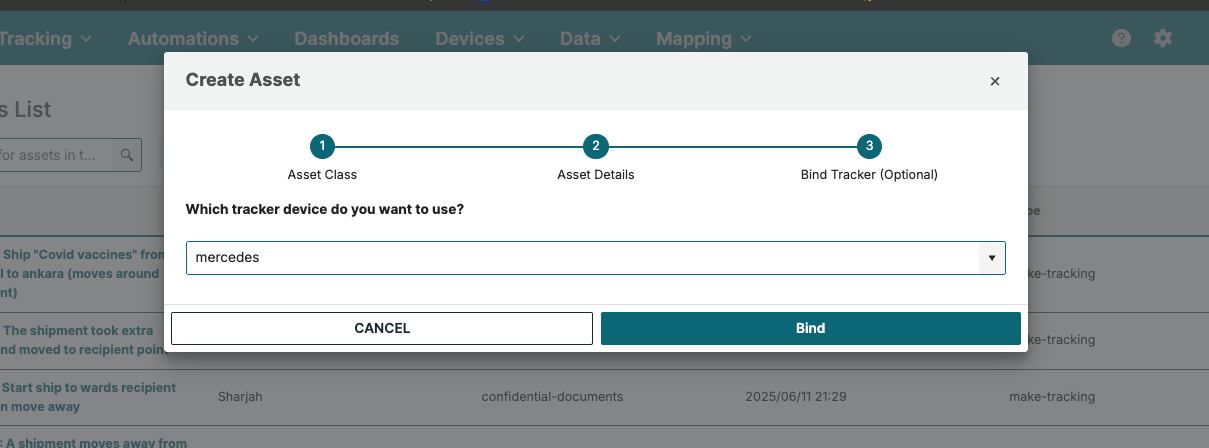Click the help question mark icon
The image size is (1209, 448).
coord(1121,38)
